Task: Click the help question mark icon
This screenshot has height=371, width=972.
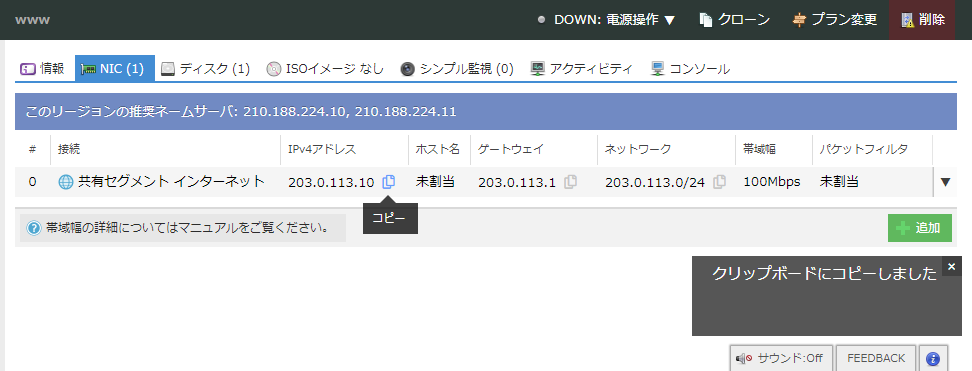Action: click(x=34, y=228)
